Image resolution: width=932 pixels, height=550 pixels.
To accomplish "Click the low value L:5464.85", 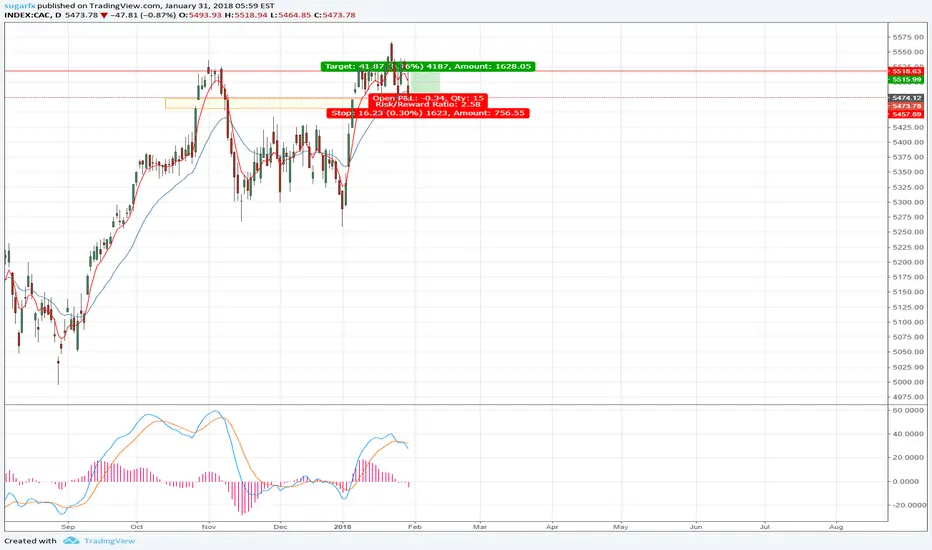I will click(x=291, y=15).
